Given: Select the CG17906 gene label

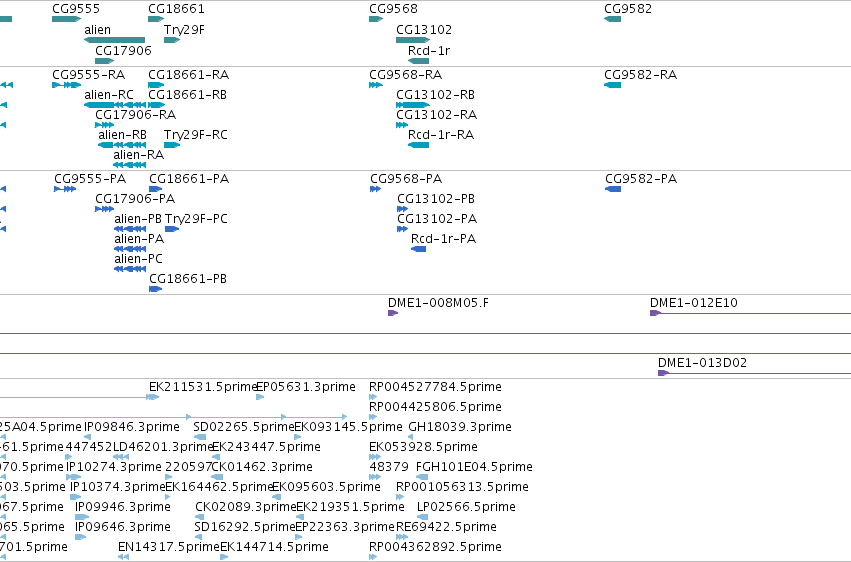Looking at the screenshot, I should (123, 50).
